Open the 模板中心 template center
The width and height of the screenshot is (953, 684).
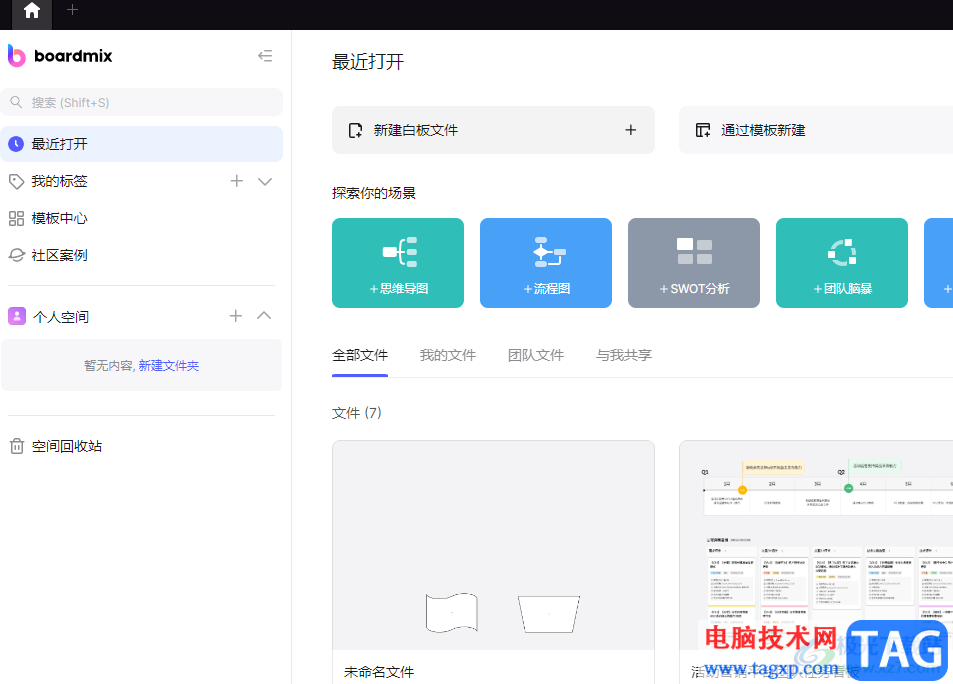(59, 218)
